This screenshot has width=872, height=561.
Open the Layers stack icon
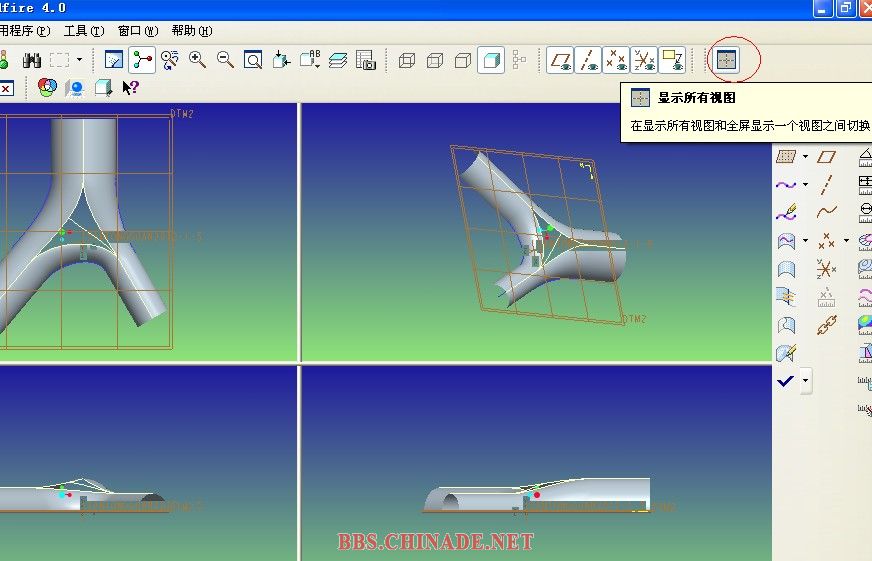(x=338, y=60)
